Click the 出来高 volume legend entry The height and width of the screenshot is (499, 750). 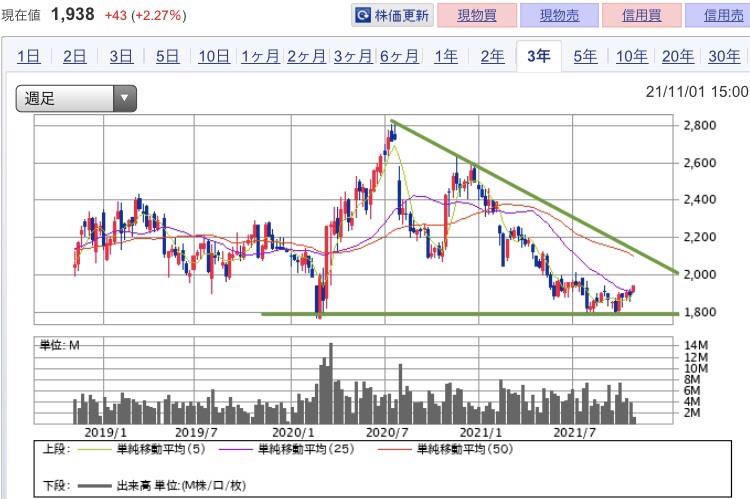point(162,486)
